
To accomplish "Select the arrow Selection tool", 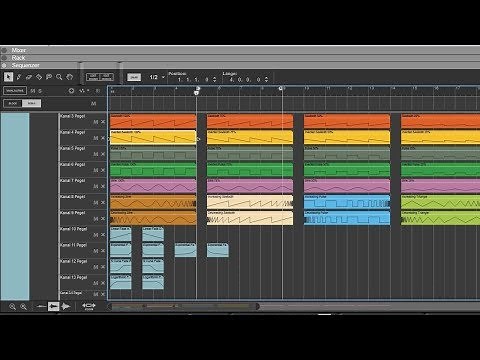I will (x=8, y=77).
